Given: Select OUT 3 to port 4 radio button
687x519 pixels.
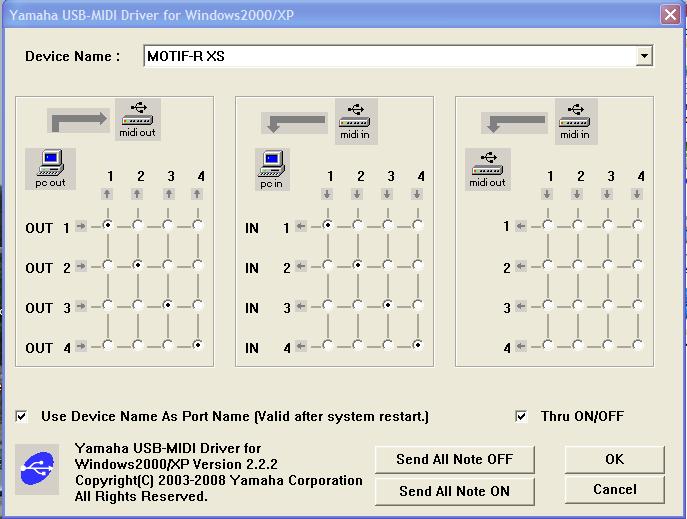Looking at the screenshot, I should (198, 305).
